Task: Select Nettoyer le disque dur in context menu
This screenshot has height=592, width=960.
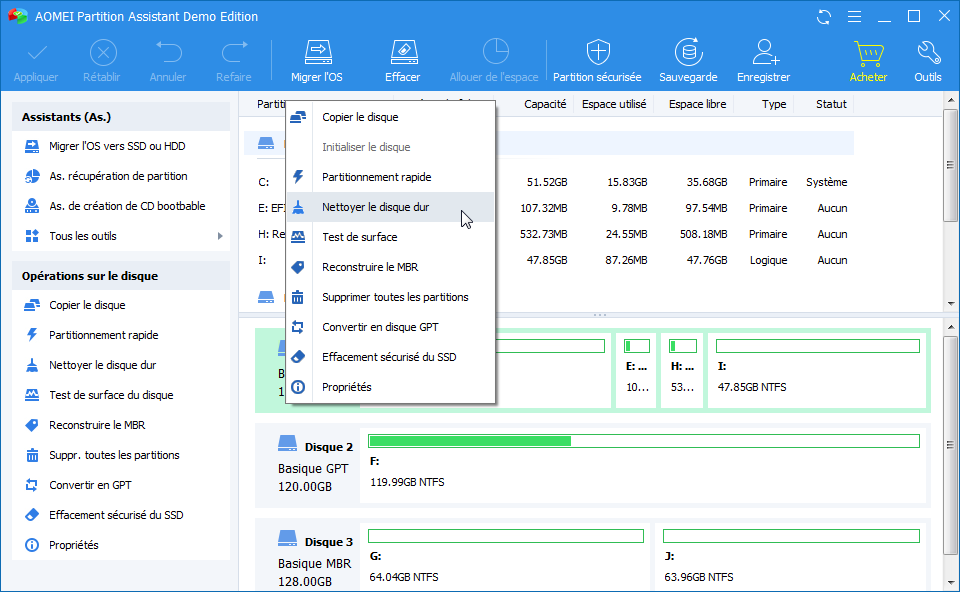Action: [375, 207]
